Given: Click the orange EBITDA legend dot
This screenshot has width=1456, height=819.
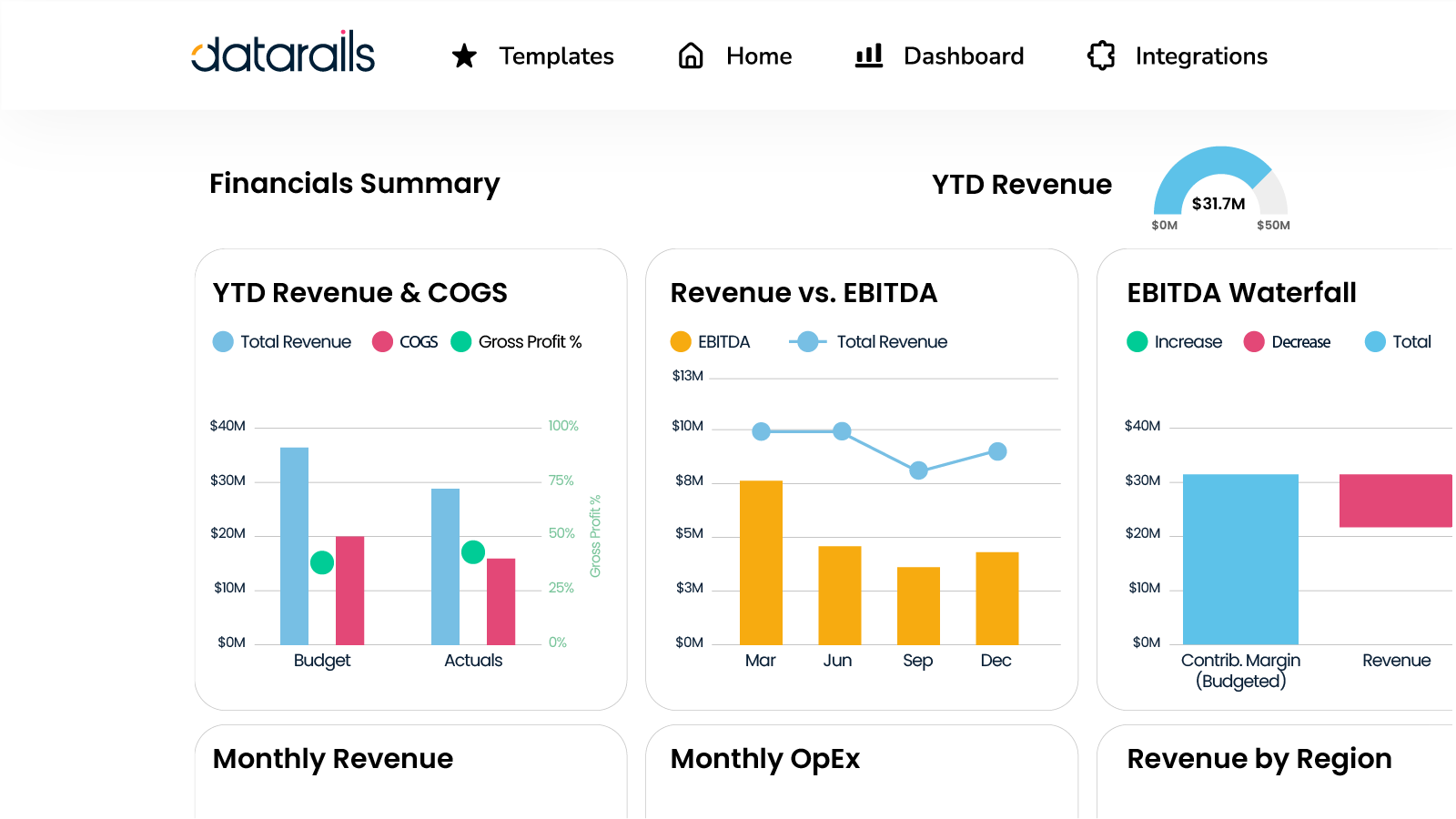Looking at the screenshot, I should pos(681,342).
